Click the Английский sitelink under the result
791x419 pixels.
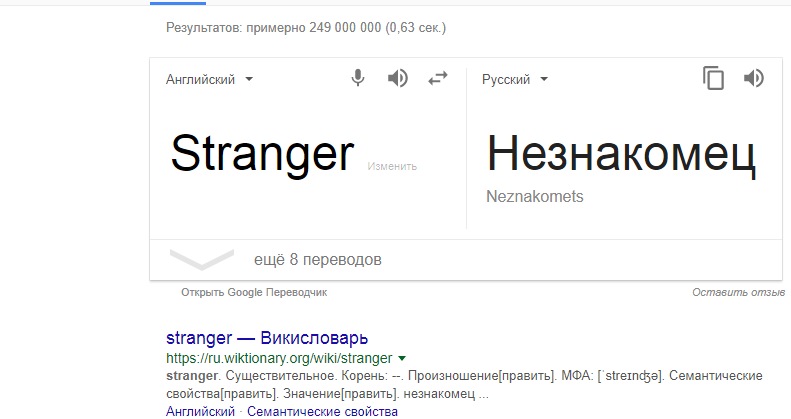[x=200, y=411]
